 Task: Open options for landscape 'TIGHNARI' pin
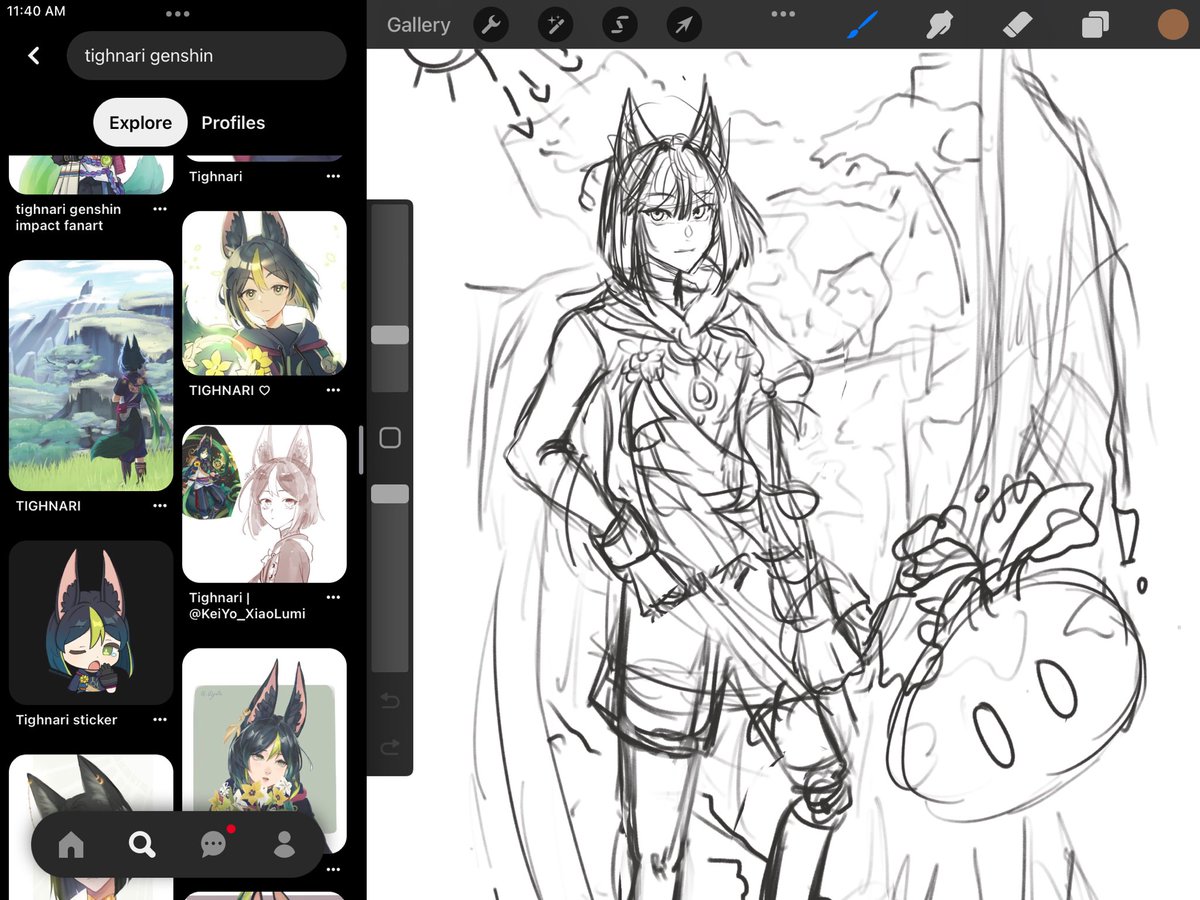tap(160, 507)
